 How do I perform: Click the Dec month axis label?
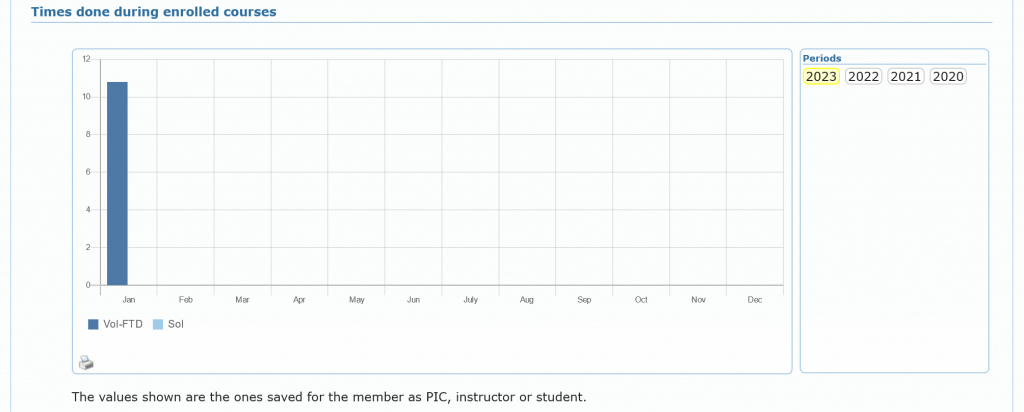(x=755, y=300)
